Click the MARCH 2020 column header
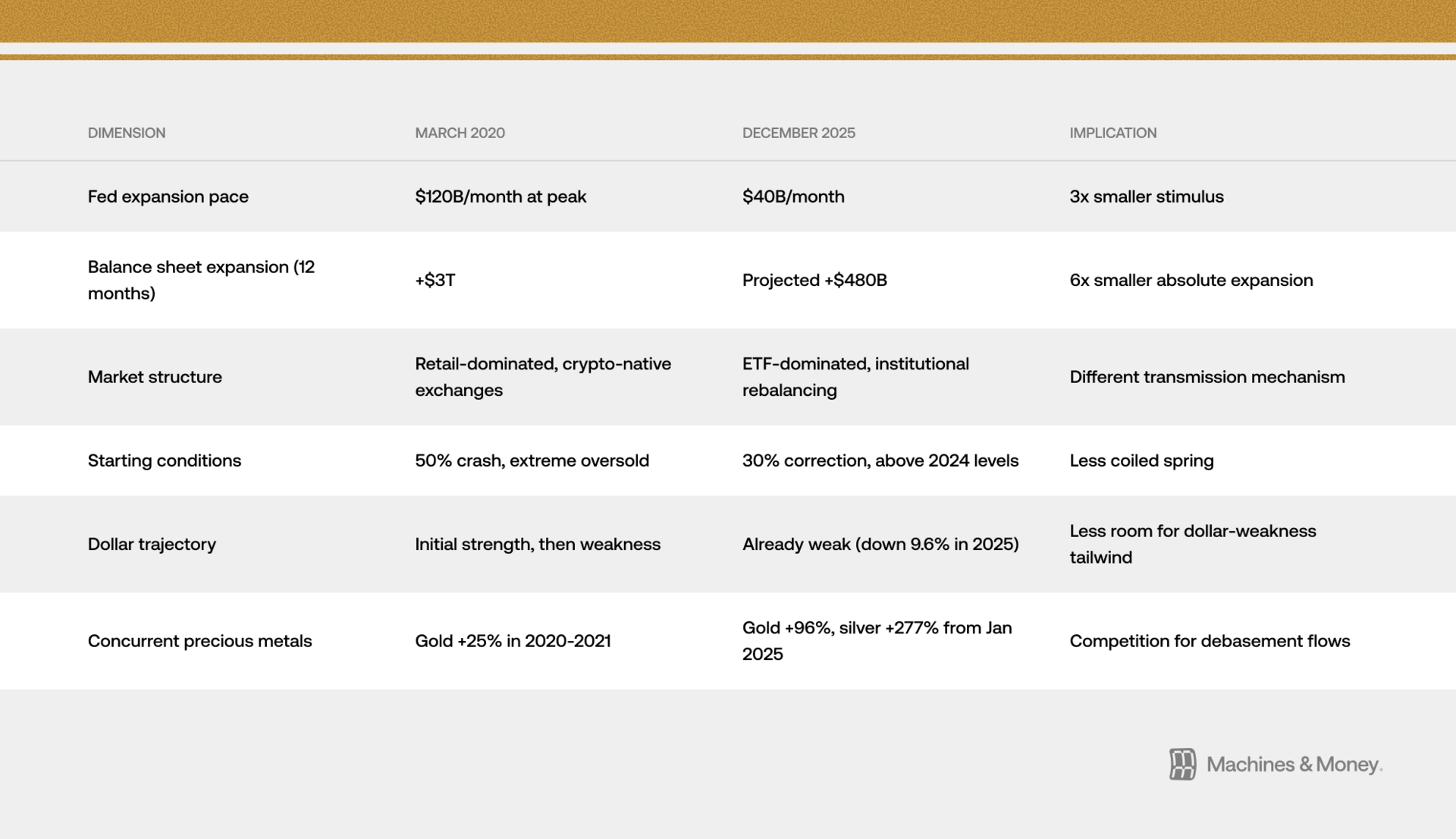Viewport: 1456px width, 839px height. [460, 133]
